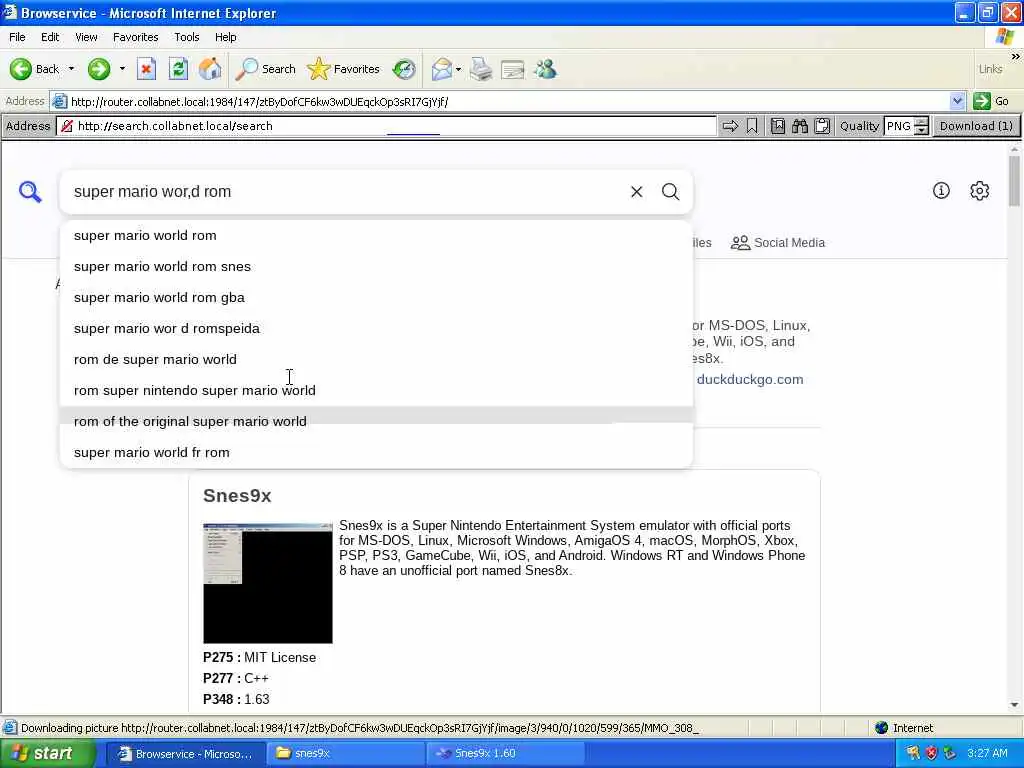Open the IE address bar dropdown arrow
Image resolution: width=1024 pixels, height=768 pixels.
pyautogui.click(x=957, y=101)
